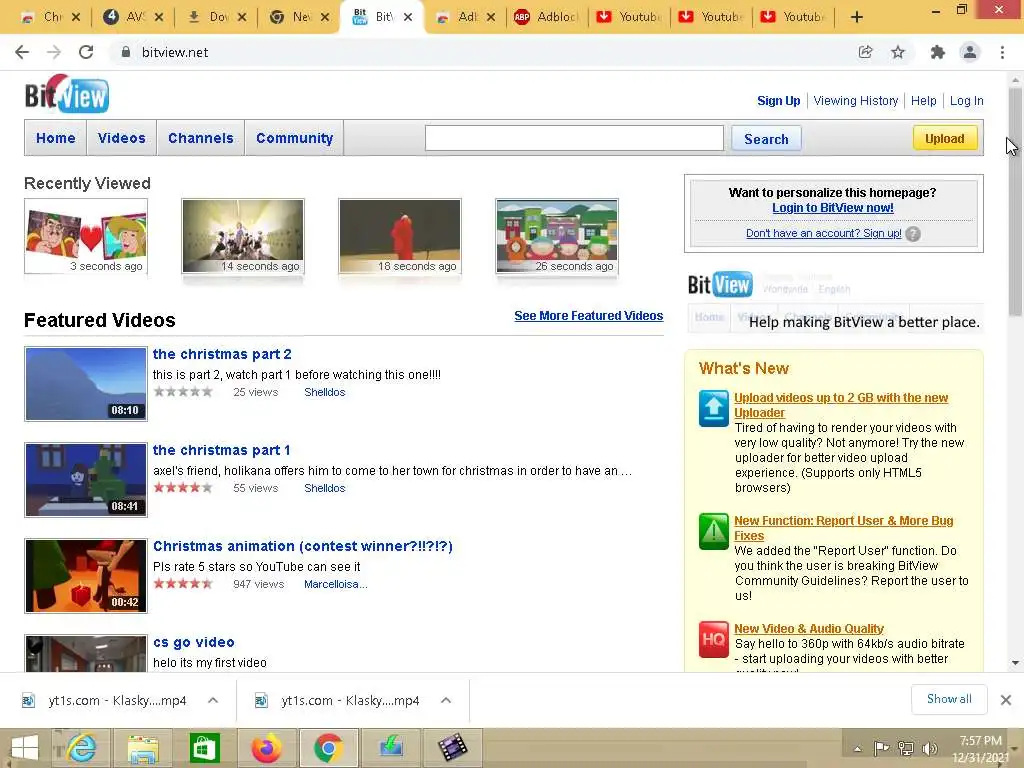Viewport: 1024px width, 768px height.
Task: Open Upload videos up to 2 GB link
Action: [x=841, y=405]
